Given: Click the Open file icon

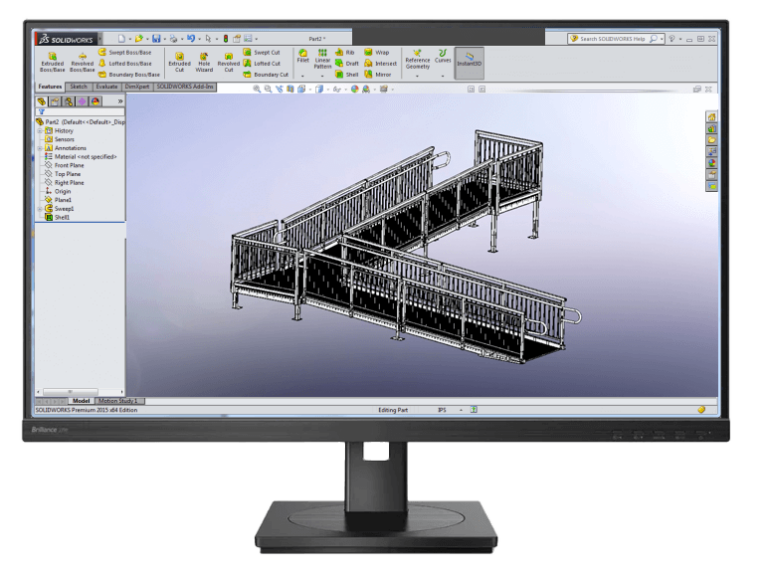Looking at the screenshot, I should tap(139, 39).
